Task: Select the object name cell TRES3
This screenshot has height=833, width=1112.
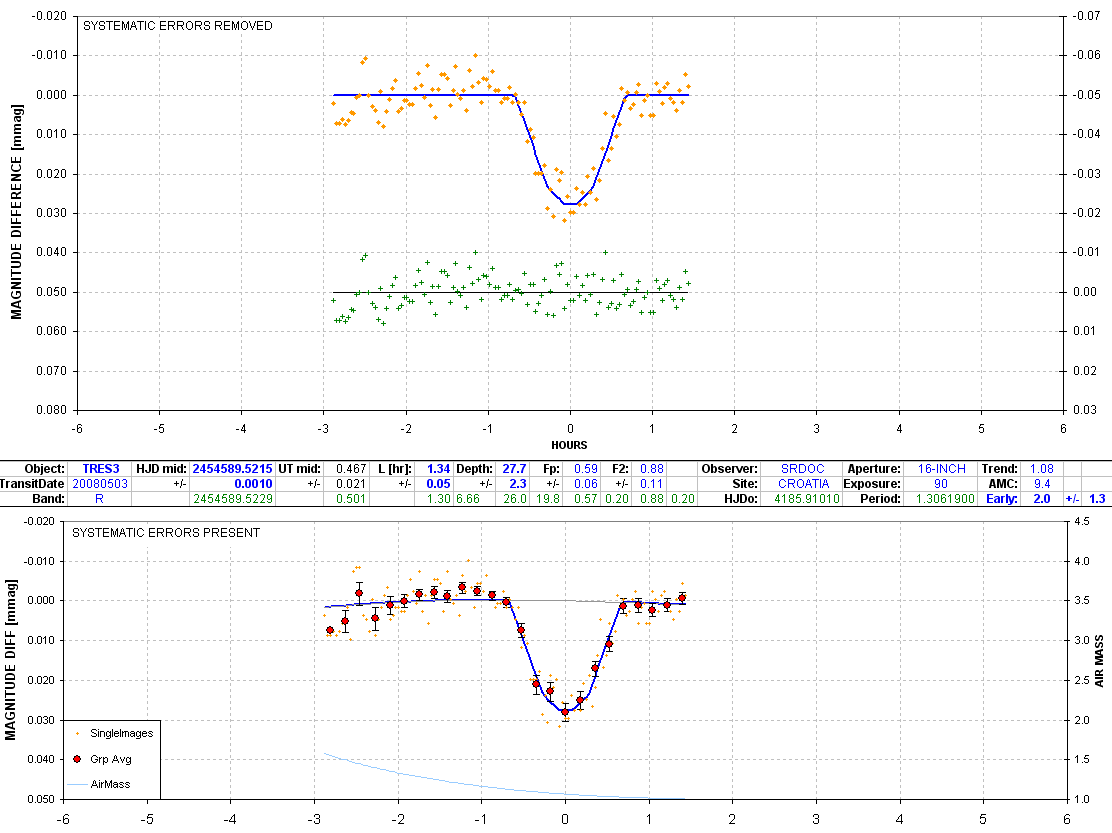Action: point(101,469)
